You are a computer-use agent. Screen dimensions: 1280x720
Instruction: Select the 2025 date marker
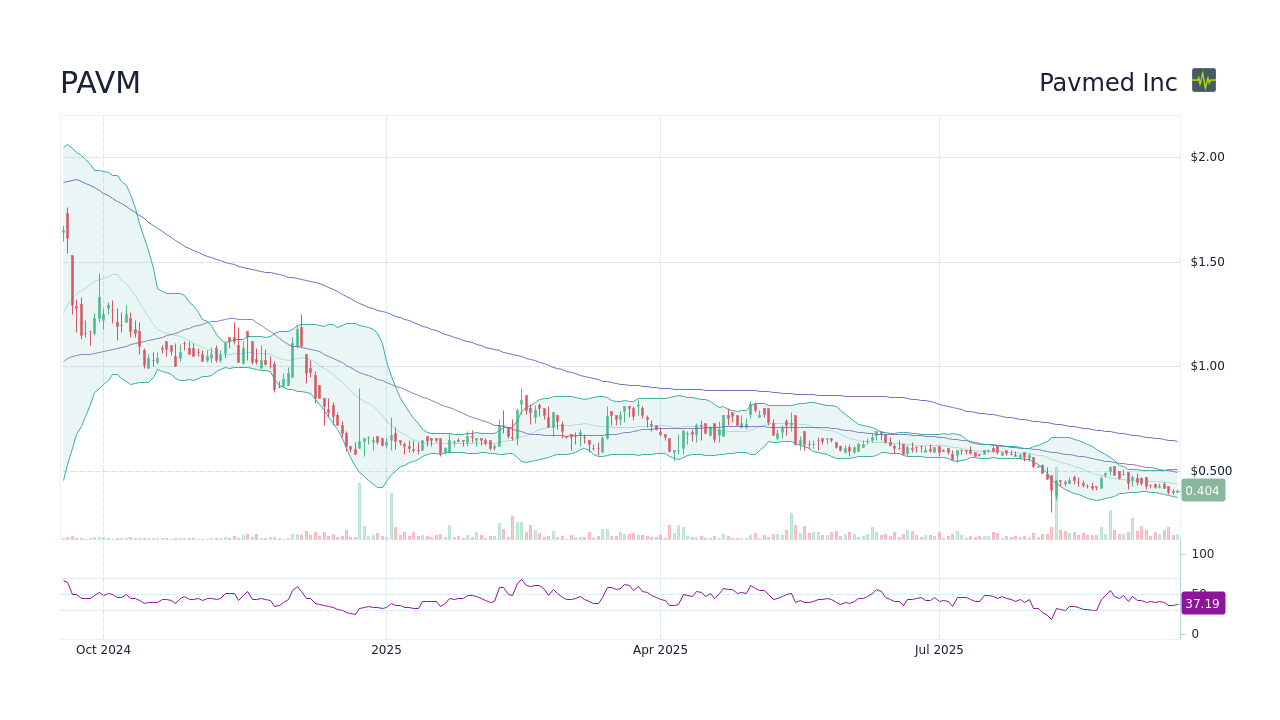point(386,650)
